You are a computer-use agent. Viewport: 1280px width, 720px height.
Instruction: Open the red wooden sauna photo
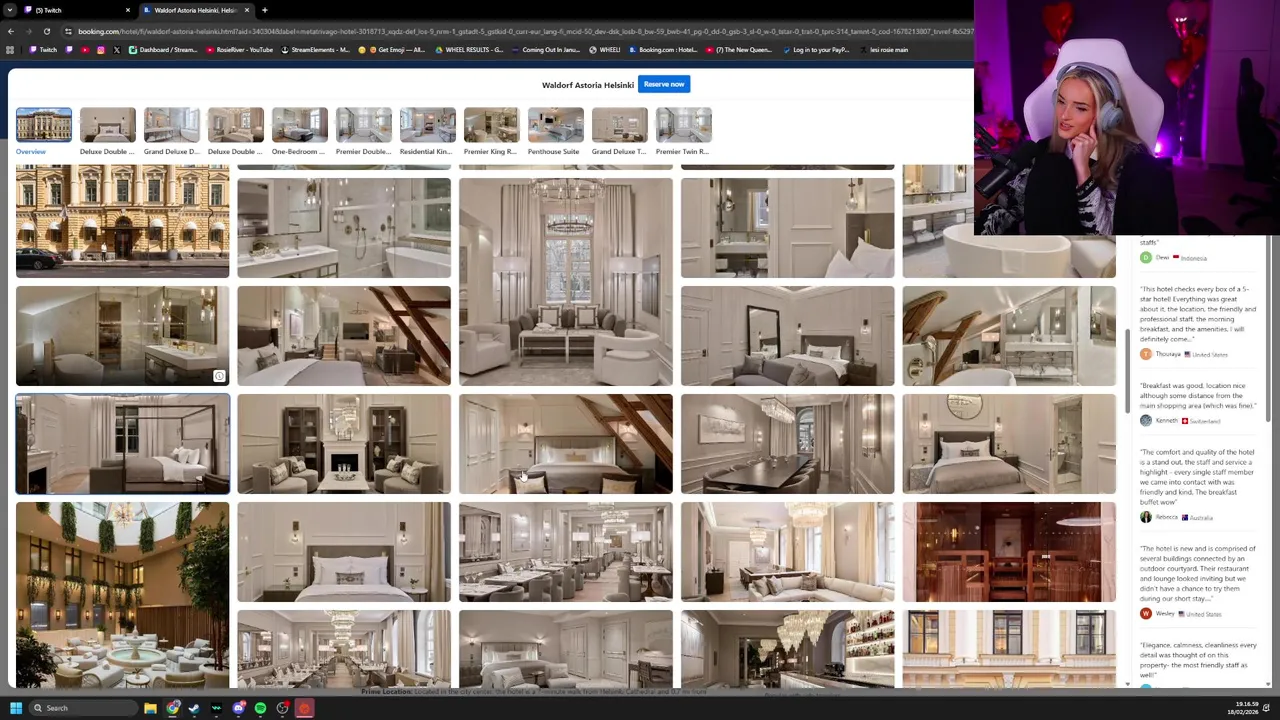click(1009, 552)
